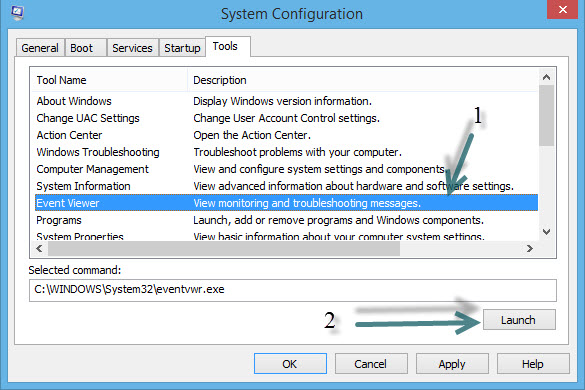Open Help for System Configuration
Screen dimensions: 585x390
533,364
